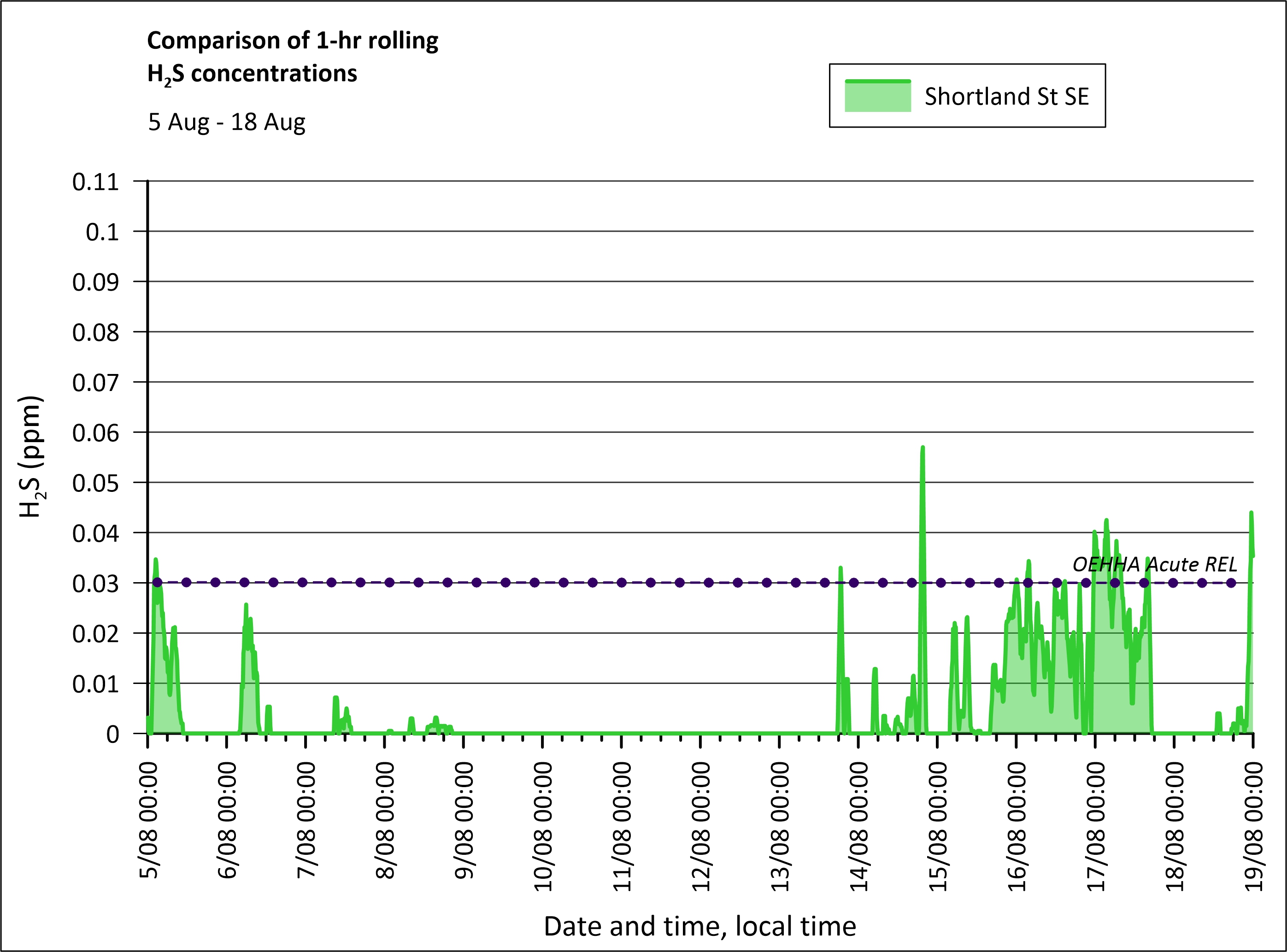The width and height of the screenshot is (1287, 952).
Task: Click the 14/08 00:00 x-axis label
Action: coord(859,826)
